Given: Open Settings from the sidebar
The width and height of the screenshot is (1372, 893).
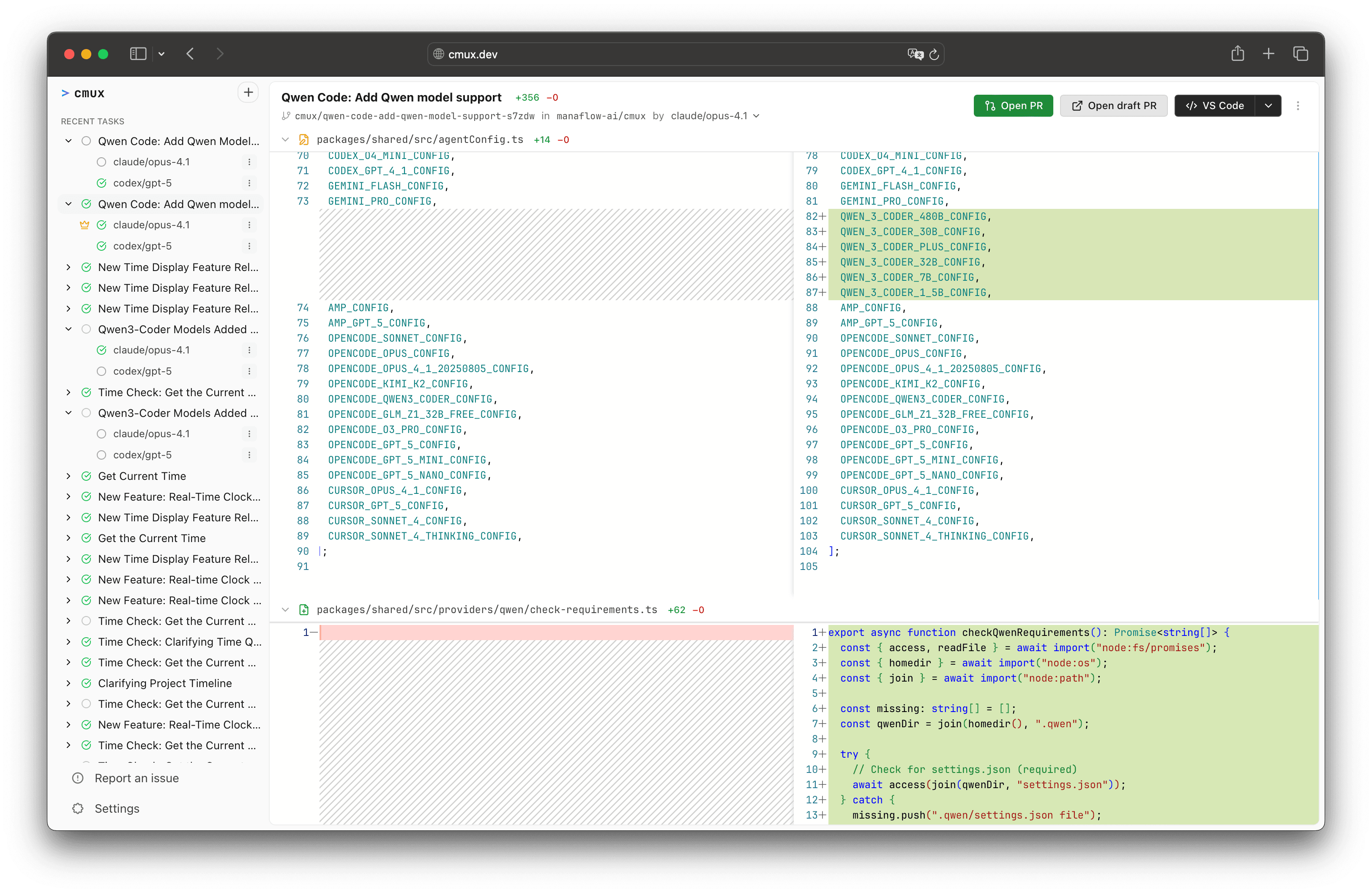Looking at the screenshot, I should point(117,808).
